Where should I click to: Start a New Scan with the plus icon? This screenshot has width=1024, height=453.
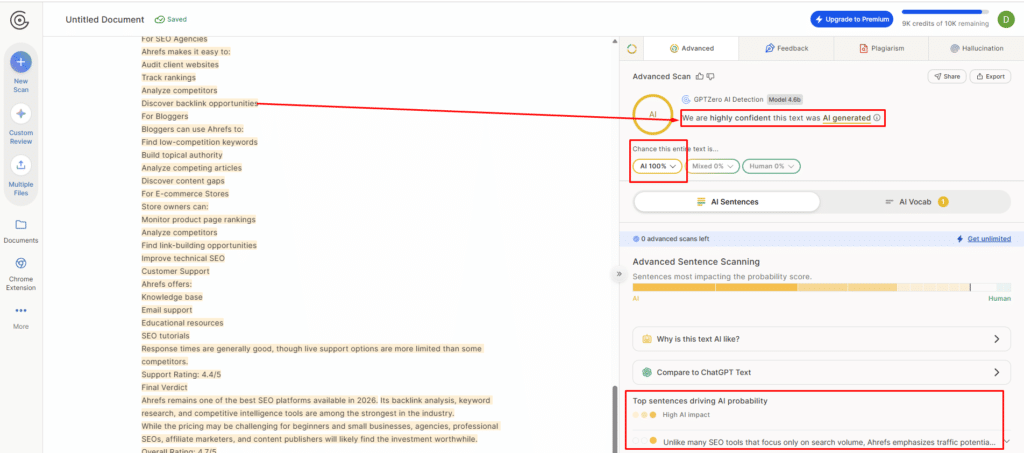(21, 63)
